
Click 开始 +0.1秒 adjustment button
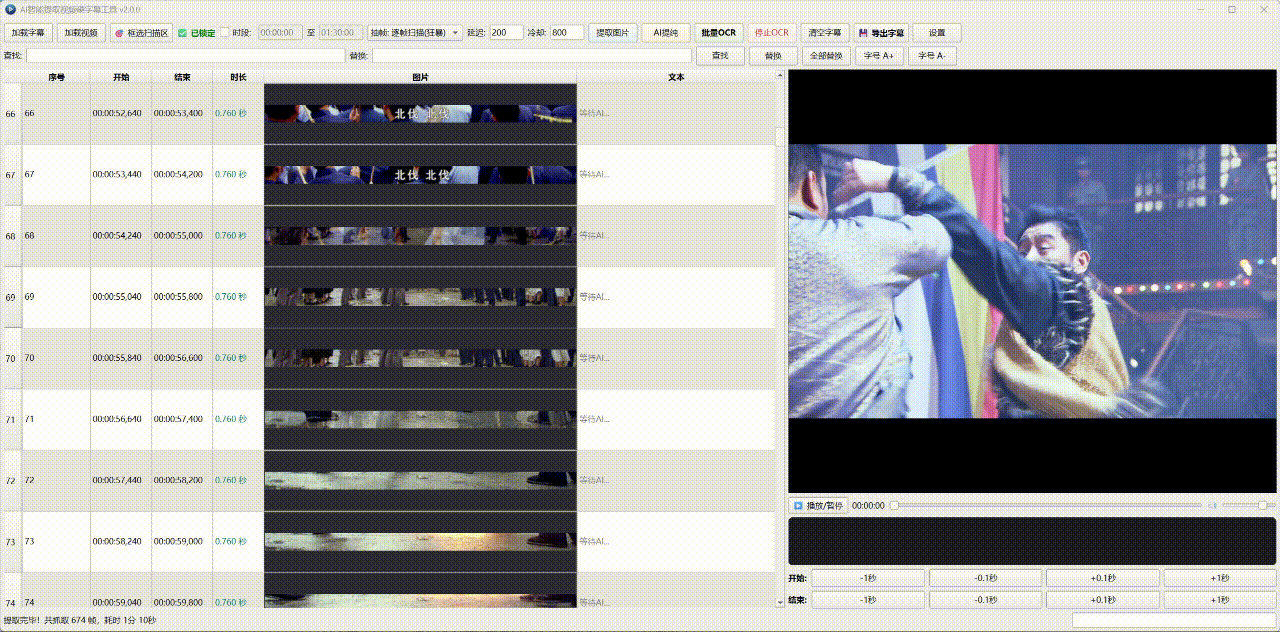pos(1103,578)
